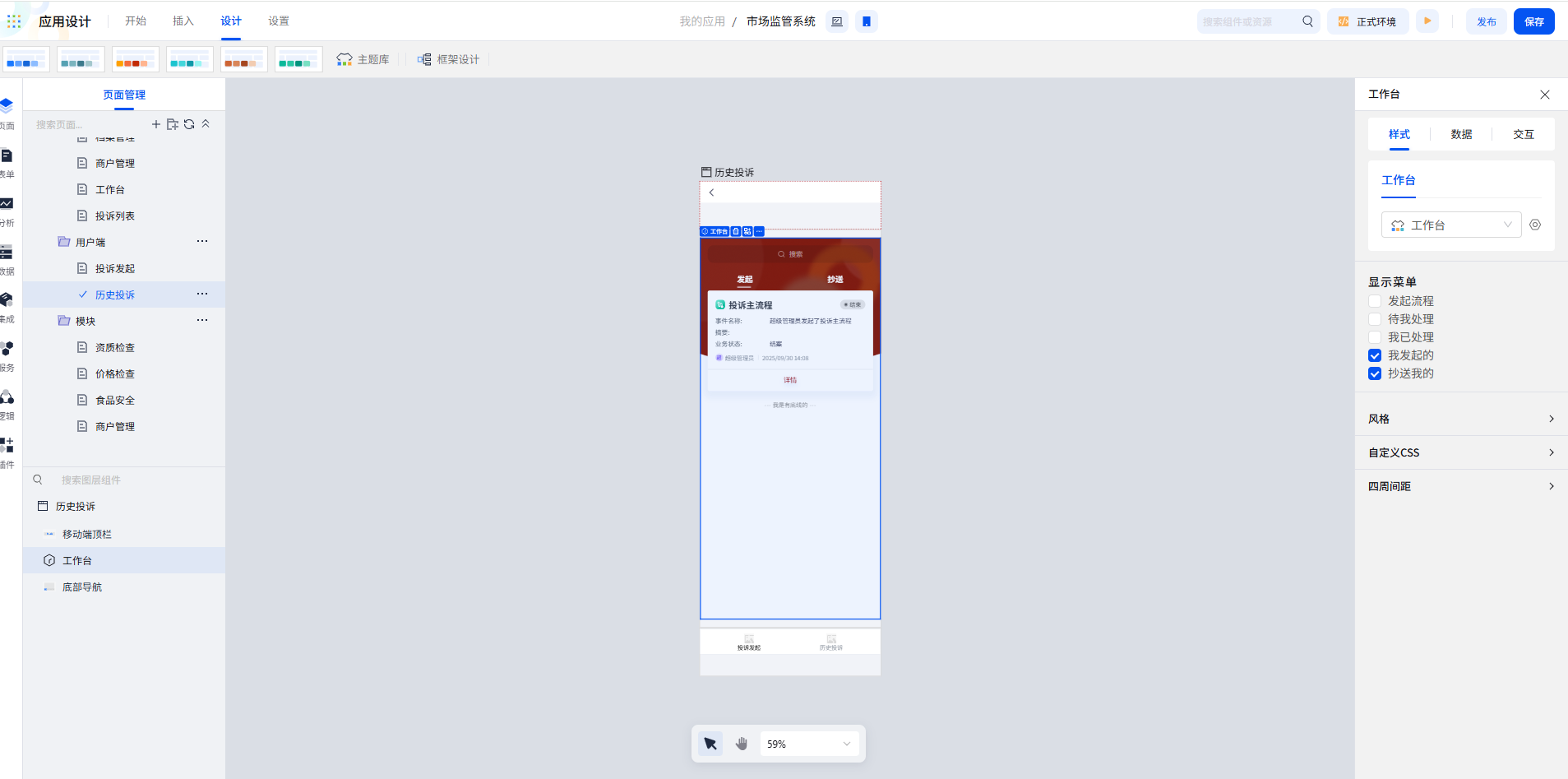
Task: Open 框架设计 framework design
Action: click(448, 59)
